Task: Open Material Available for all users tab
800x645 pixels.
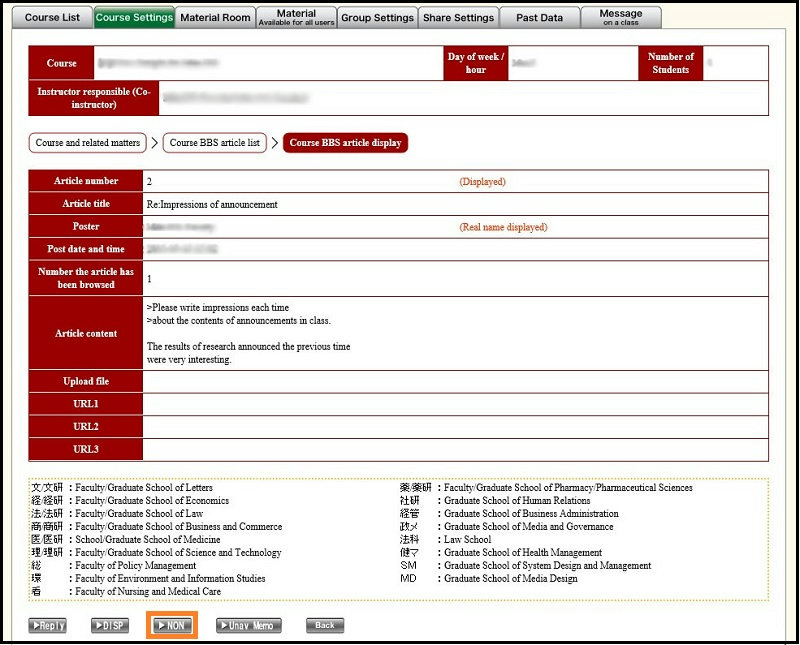Action: point(296,17)
